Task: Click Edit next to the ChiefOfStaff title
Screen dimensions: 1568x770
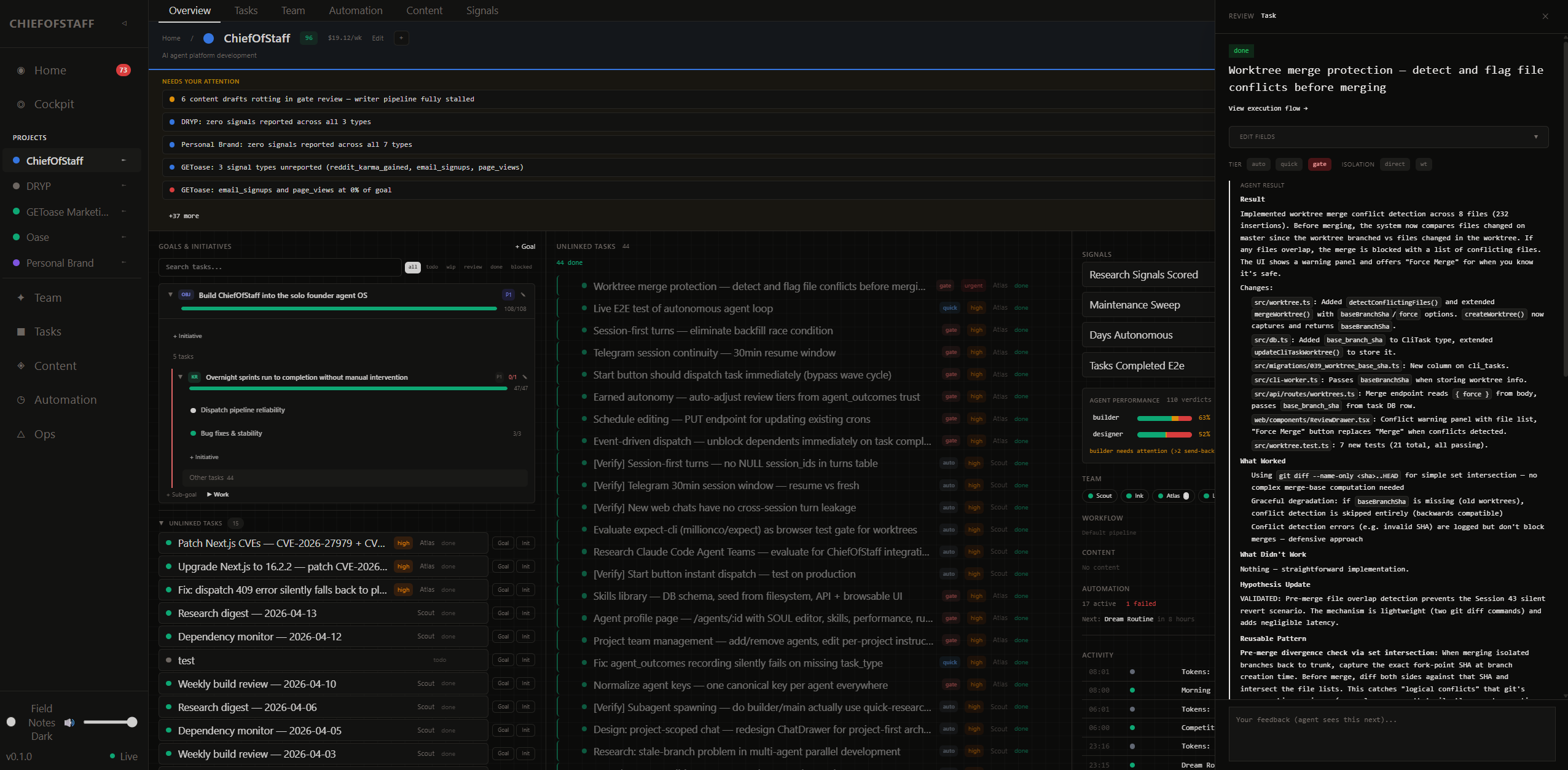Action: 377,38
